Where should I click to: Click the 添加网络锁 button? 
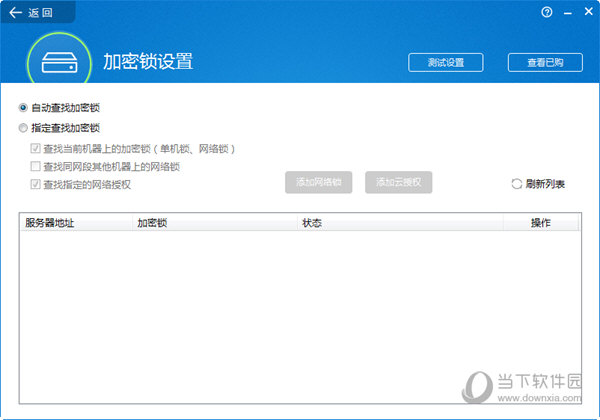[318, 182]
